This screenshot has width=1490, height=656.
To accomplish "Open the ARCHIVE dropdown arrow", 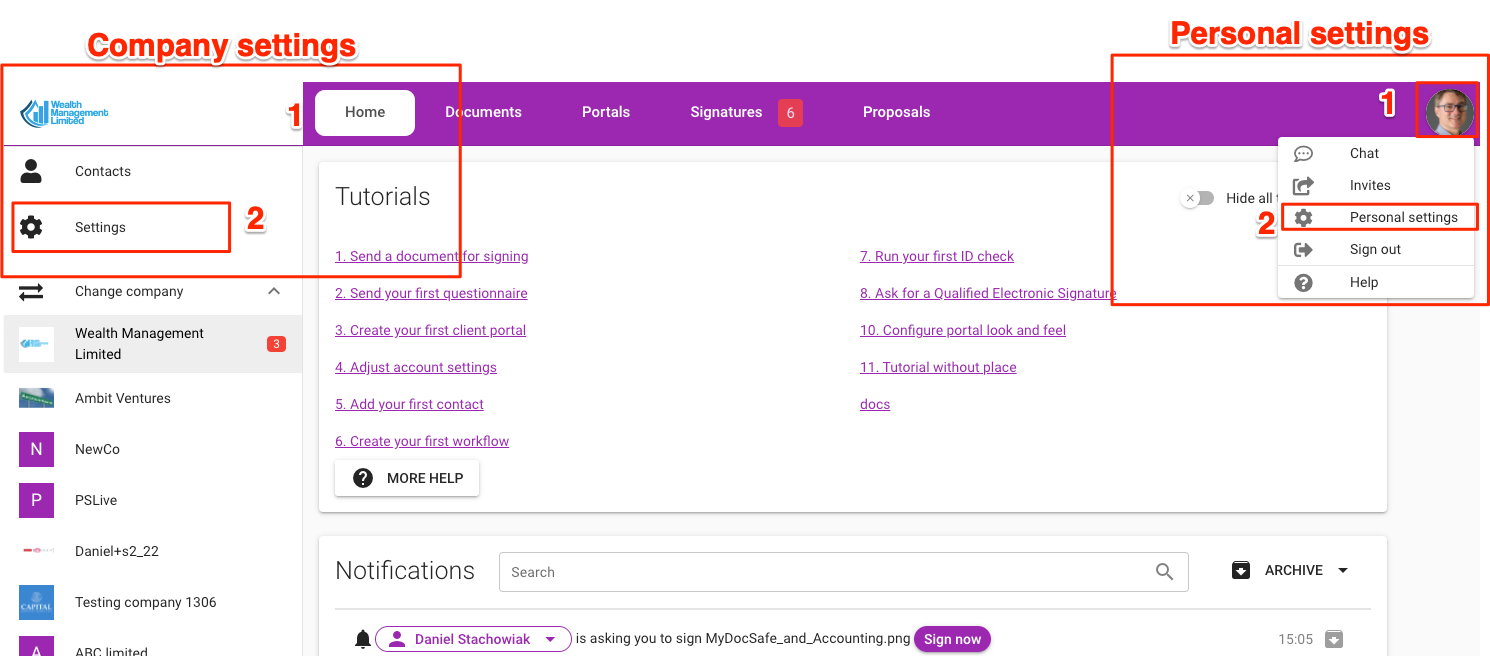I will (x=1343, y=570).
